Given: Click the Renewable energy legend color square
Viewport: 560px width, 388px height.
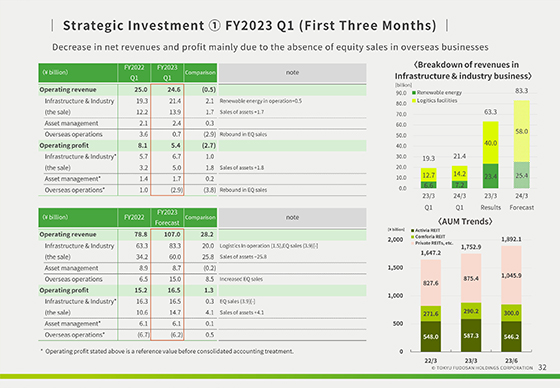Looking at the screenshot, I should click(414, 93).
